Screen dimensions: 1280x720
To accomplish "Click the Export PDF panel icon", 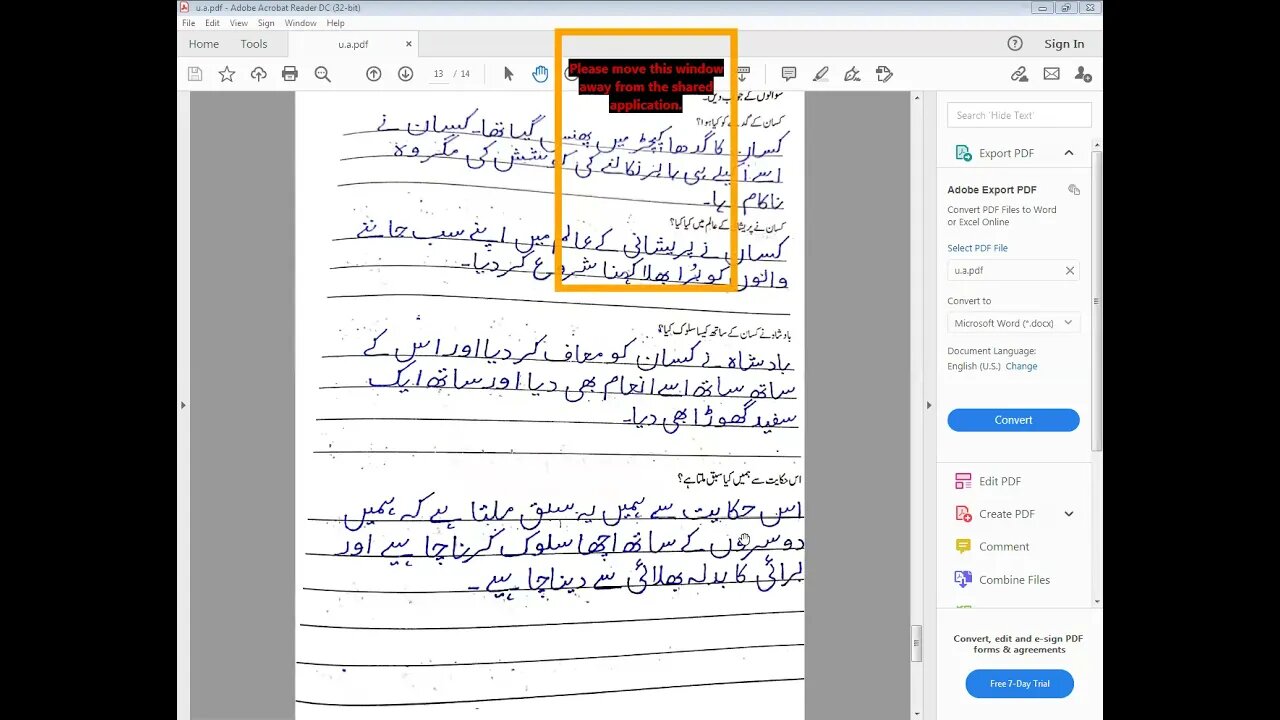I will pos(963,153).
